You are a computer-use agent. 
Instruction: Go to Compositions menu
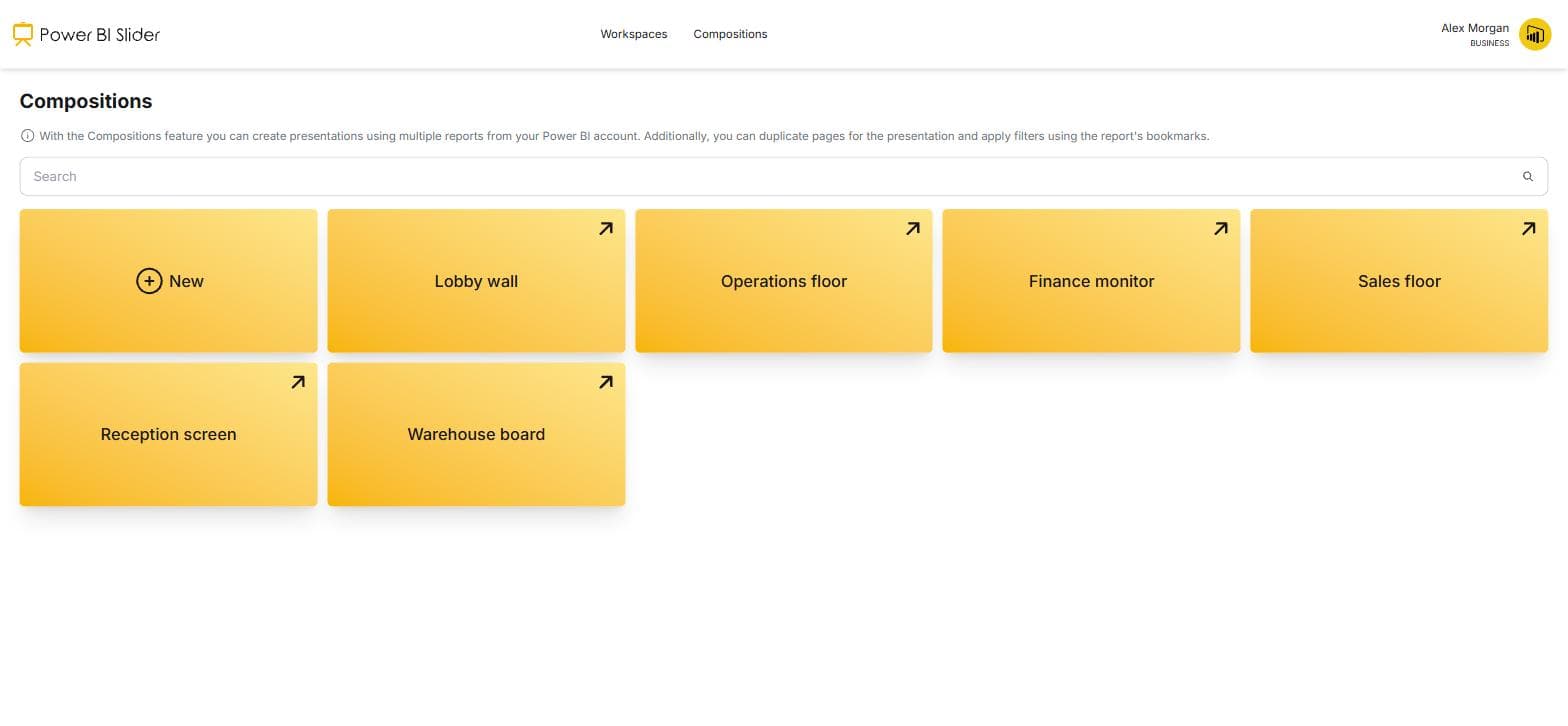[730, 34]
